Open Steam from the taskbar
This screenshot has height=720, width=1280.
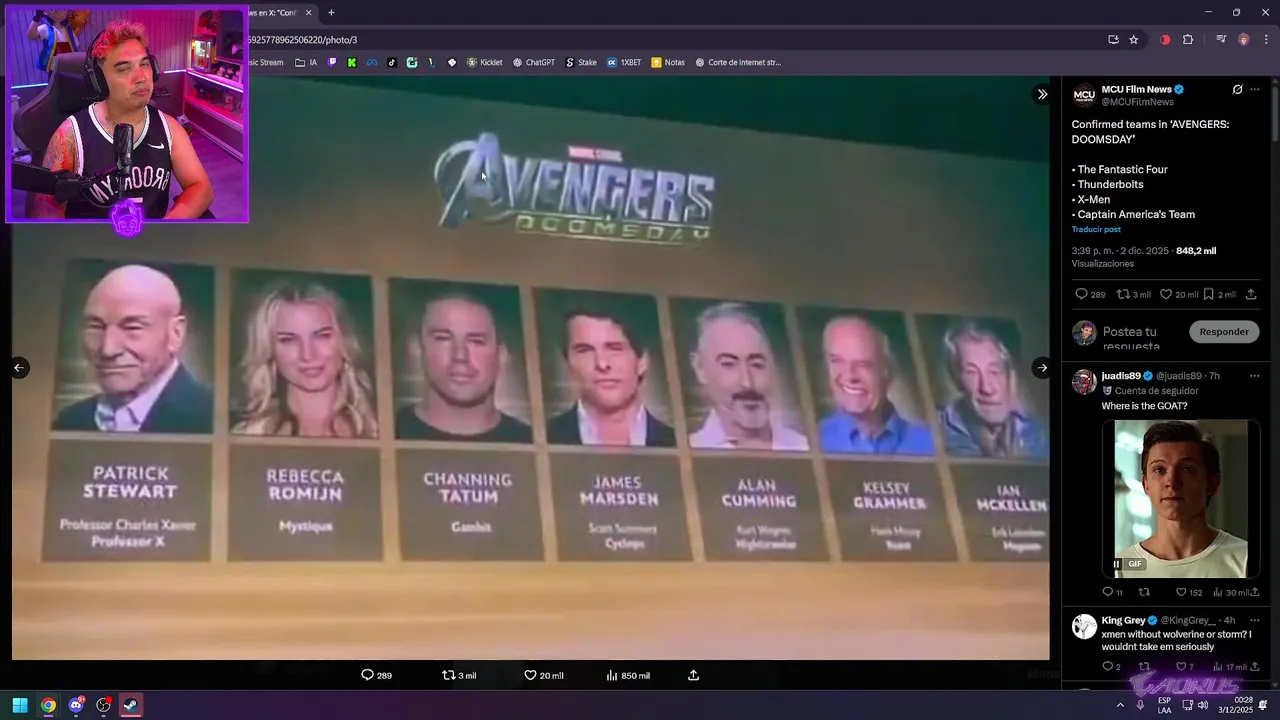click(x=131, y=705)
